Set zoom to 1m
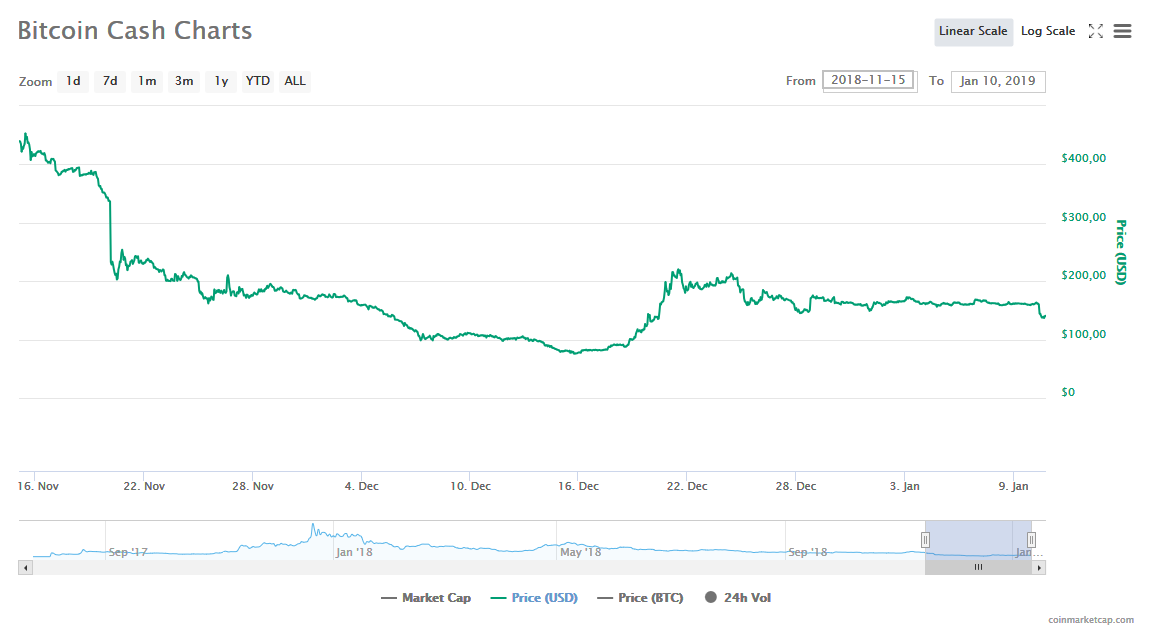The image size is (1160, 640). [147, 81]
